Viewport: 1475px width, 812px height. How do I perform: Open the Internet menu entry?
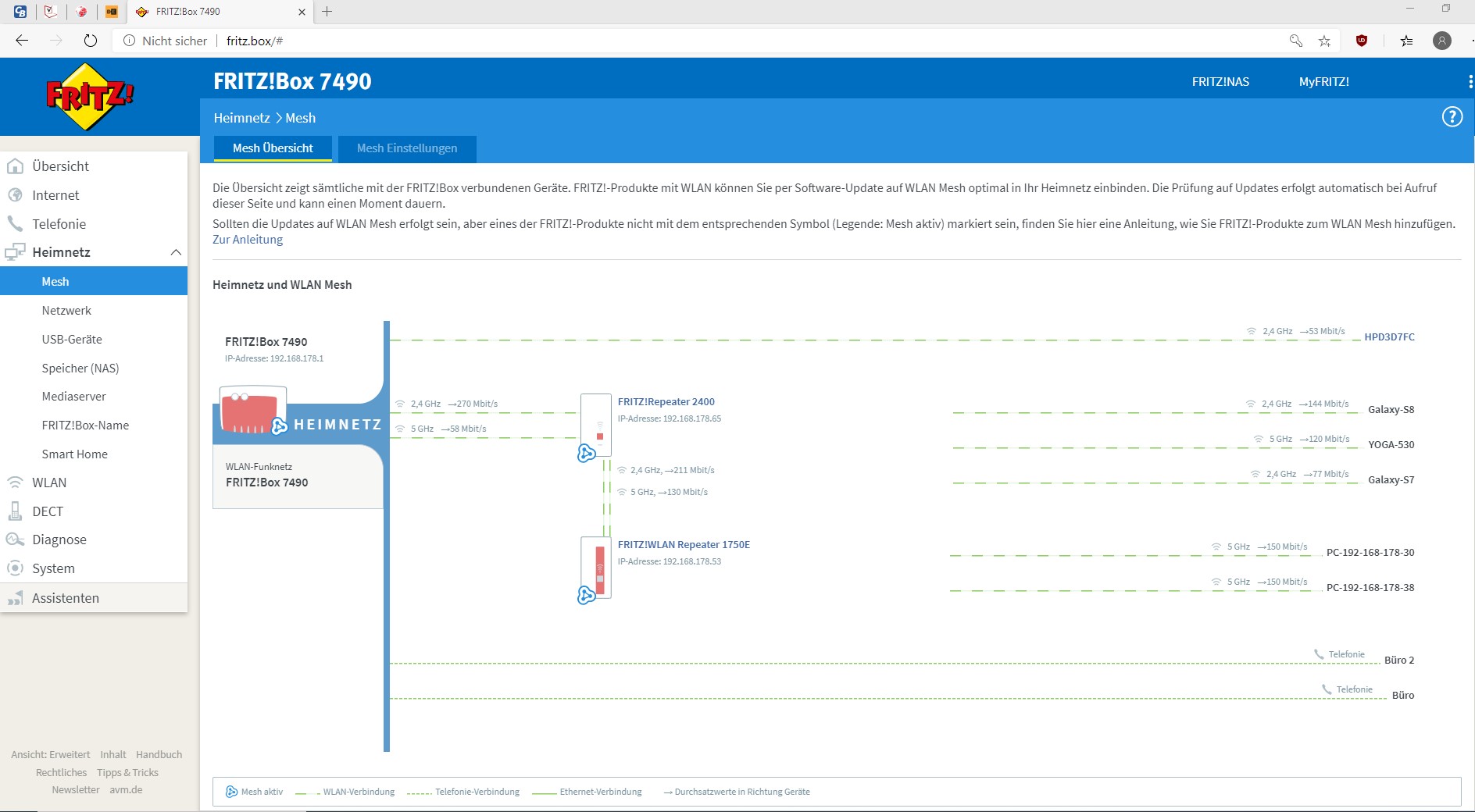94,195
